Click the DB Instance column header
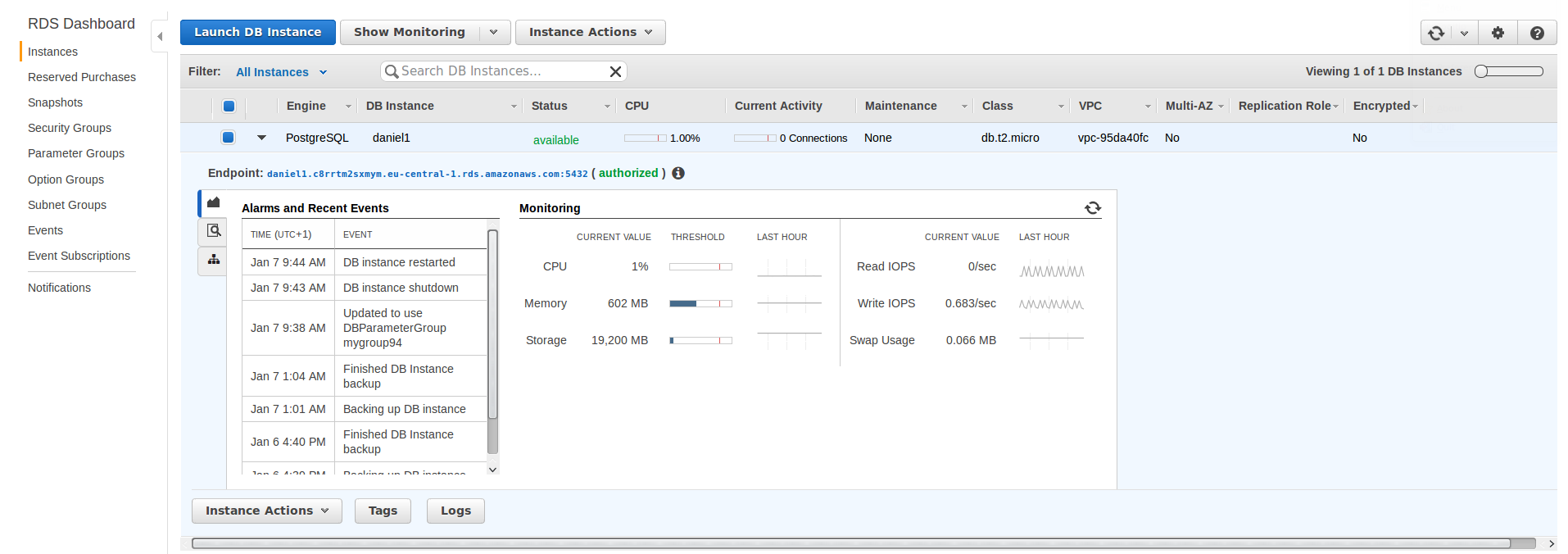The width and height of the screenshot is (1568, 554). (400, 106)
